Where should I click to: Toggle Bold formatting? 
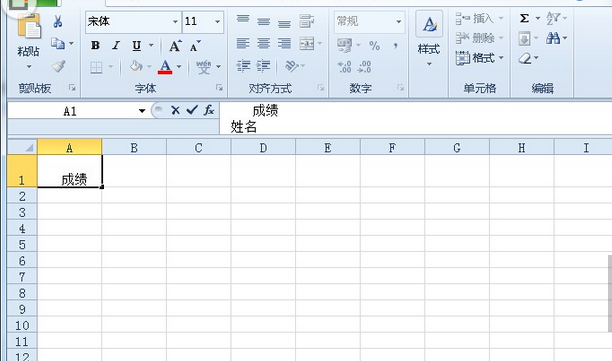pyautogui.click(x=95, y=46)
